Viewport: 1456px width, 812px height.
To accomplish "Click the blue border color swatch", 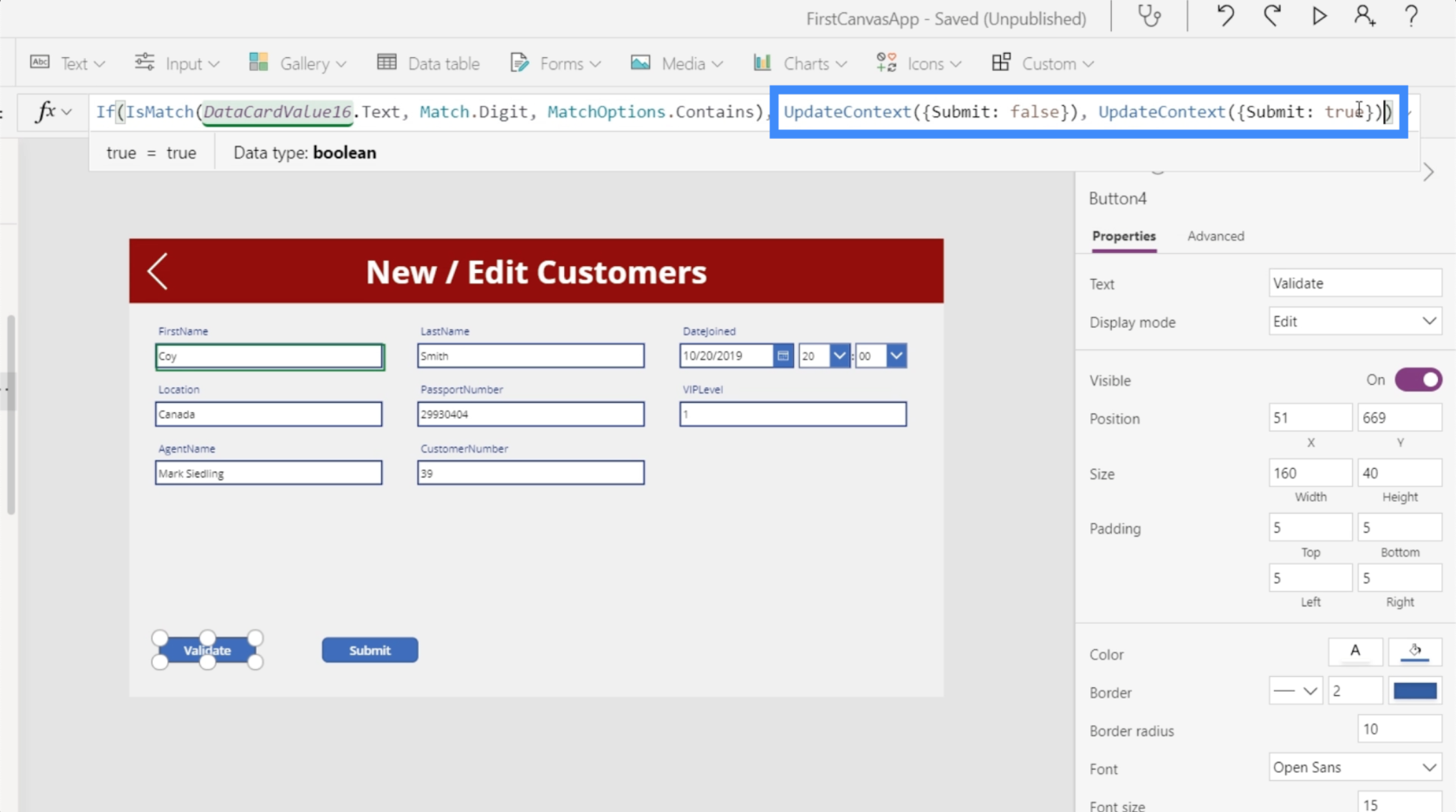I will coord(1414,691).
